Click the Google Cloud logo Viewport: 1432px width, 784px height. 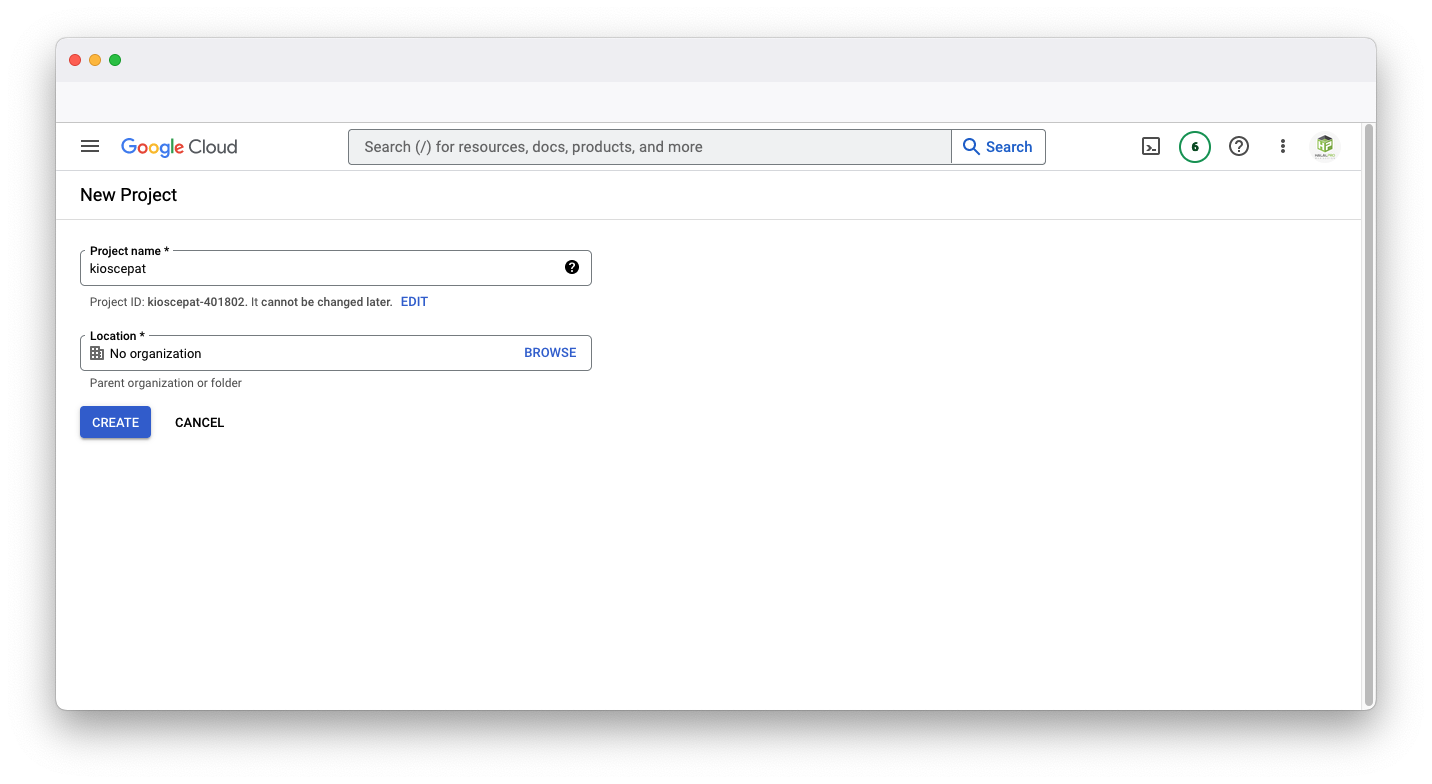pyautogui.click(x=179, y=147)
